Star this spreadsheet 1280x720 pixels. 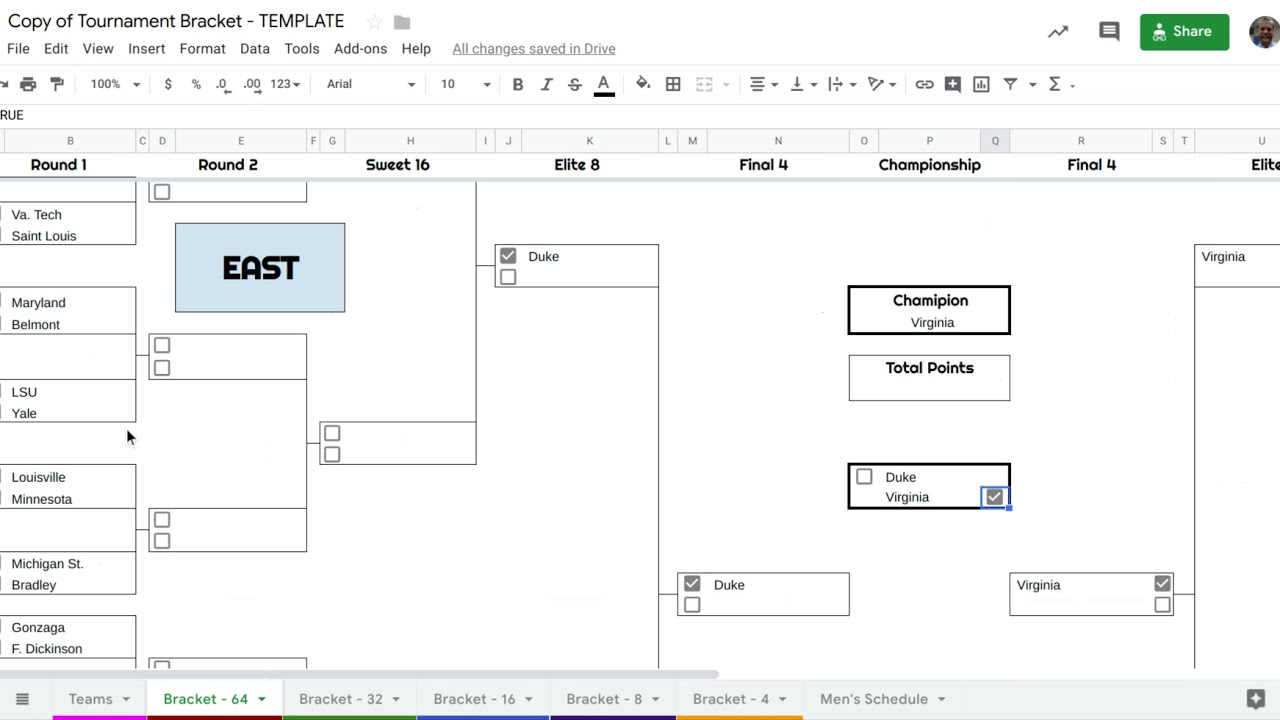tap(374, 22)
